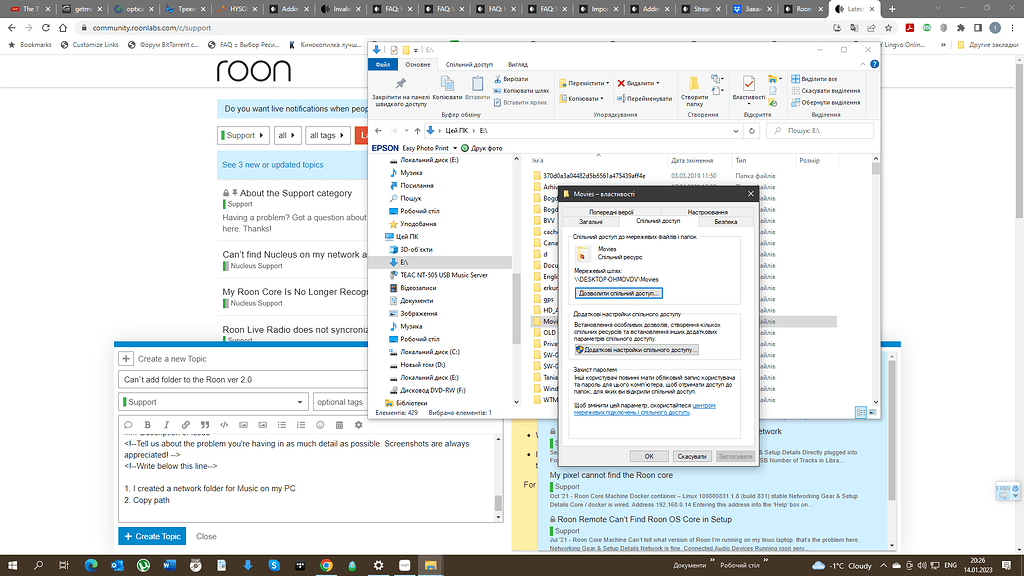The height and width of the screenshot is (576, 1024).
Task: Open the Властивості dropdown arrow
Action: coord(749,104)
